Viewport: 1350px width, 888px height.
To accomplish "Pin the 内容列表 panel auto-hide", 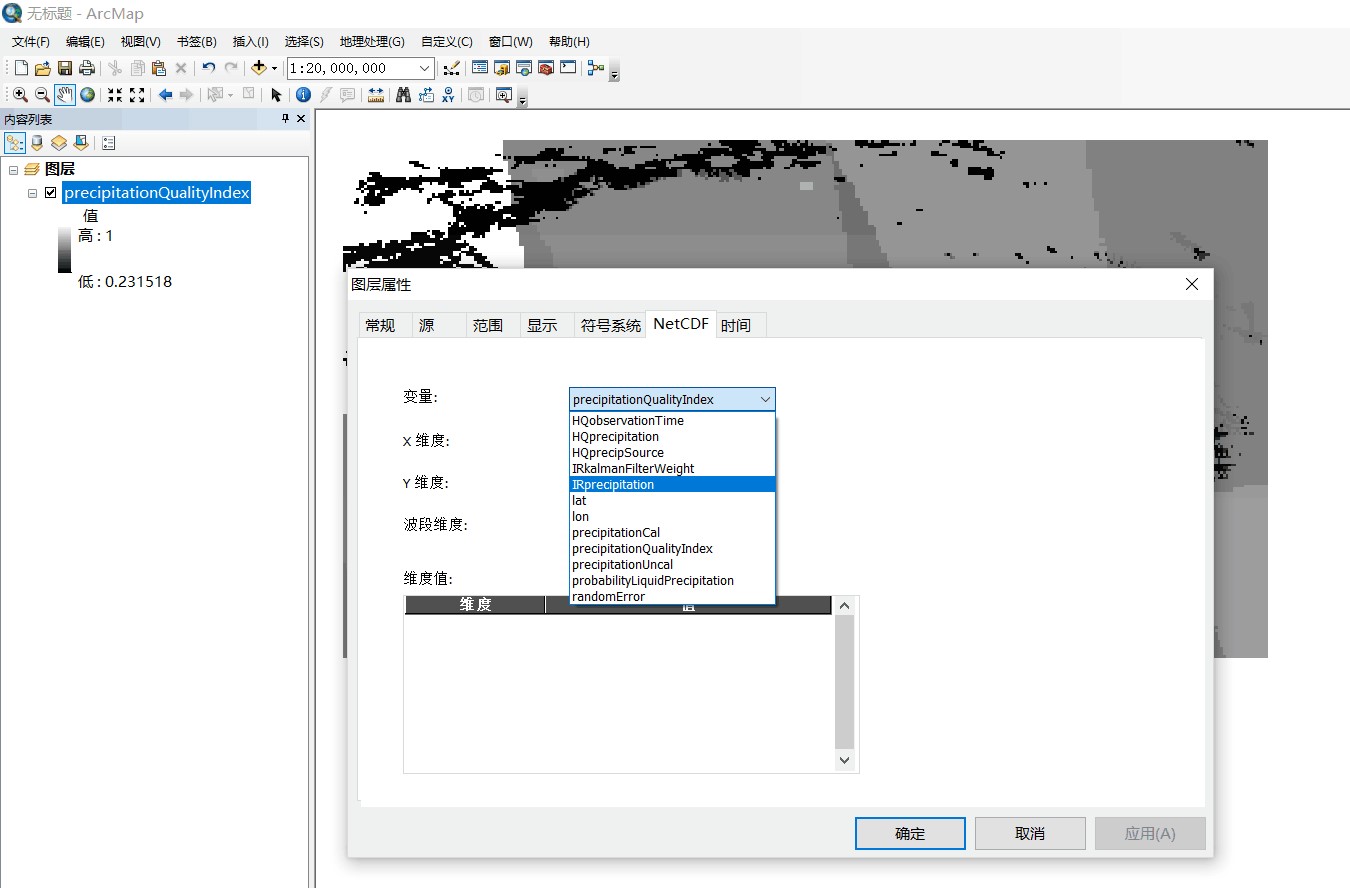I will [x=285, y=119].
